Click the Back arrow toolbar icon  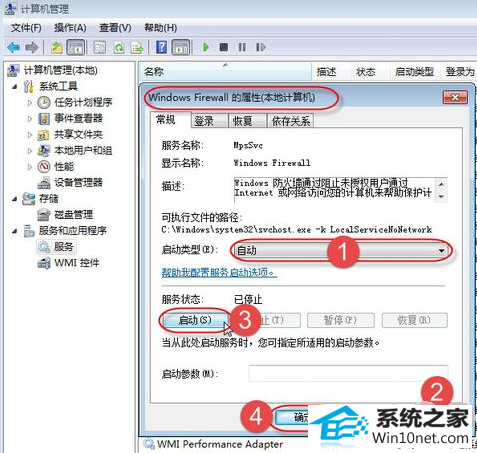click(13, 48)
